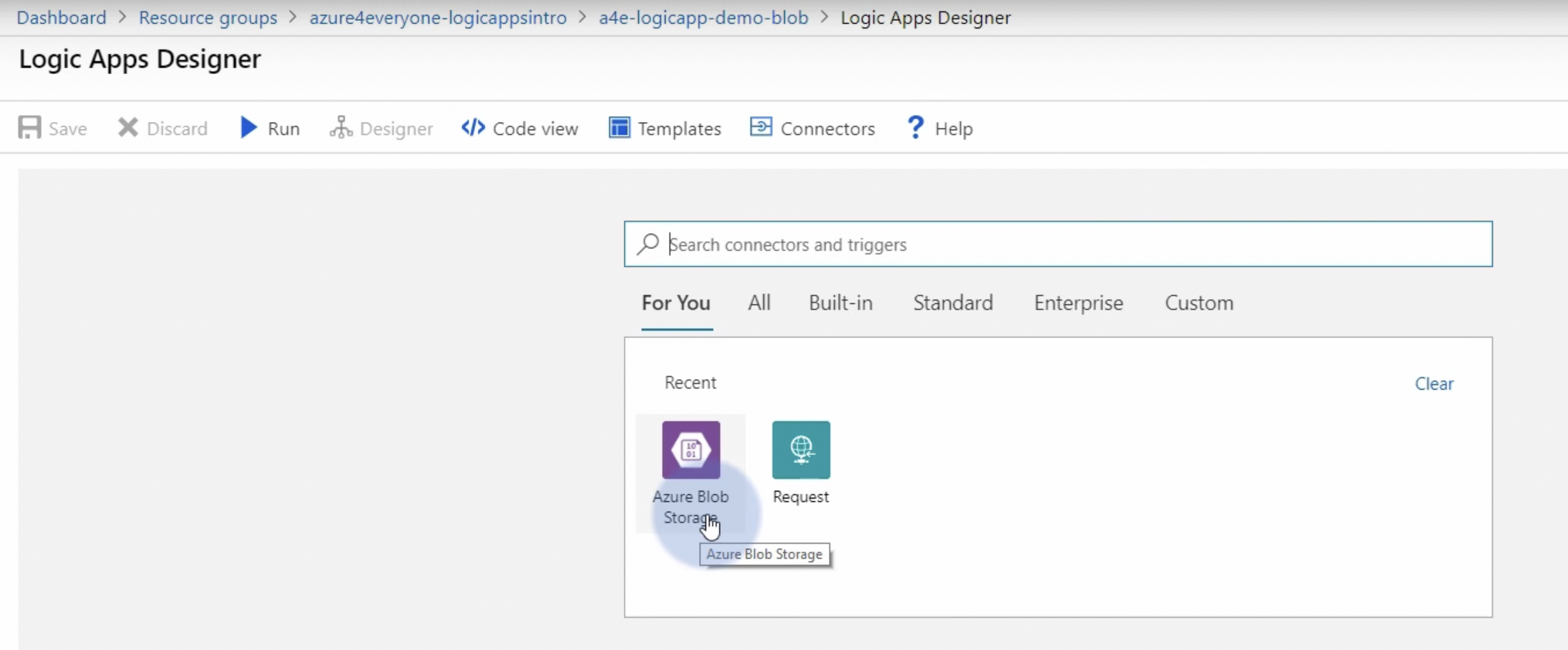Select the Custom tab
Screen dimensions: 1568x650
(1199, 303)
